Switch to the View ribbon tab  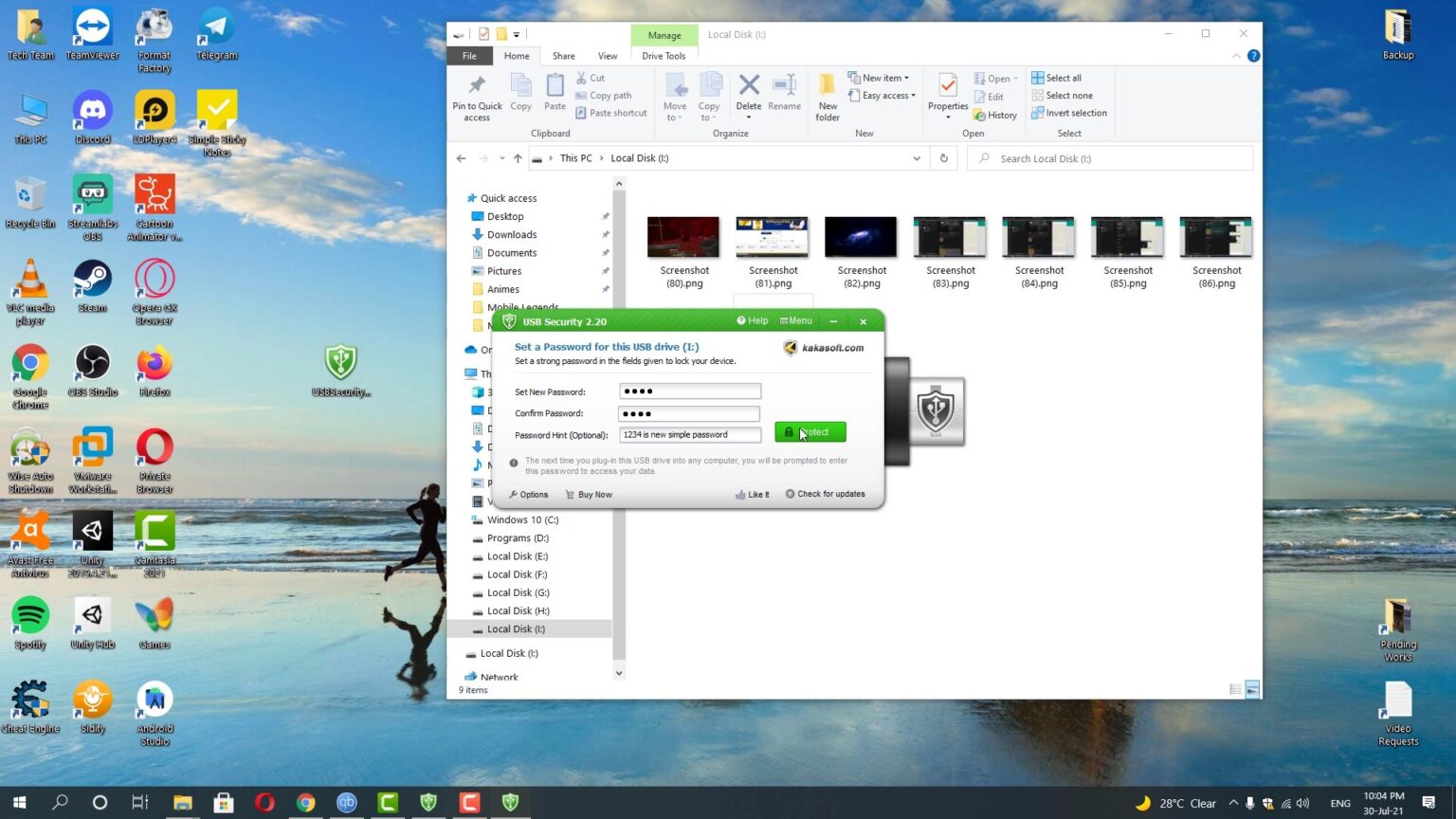[608, 56]
